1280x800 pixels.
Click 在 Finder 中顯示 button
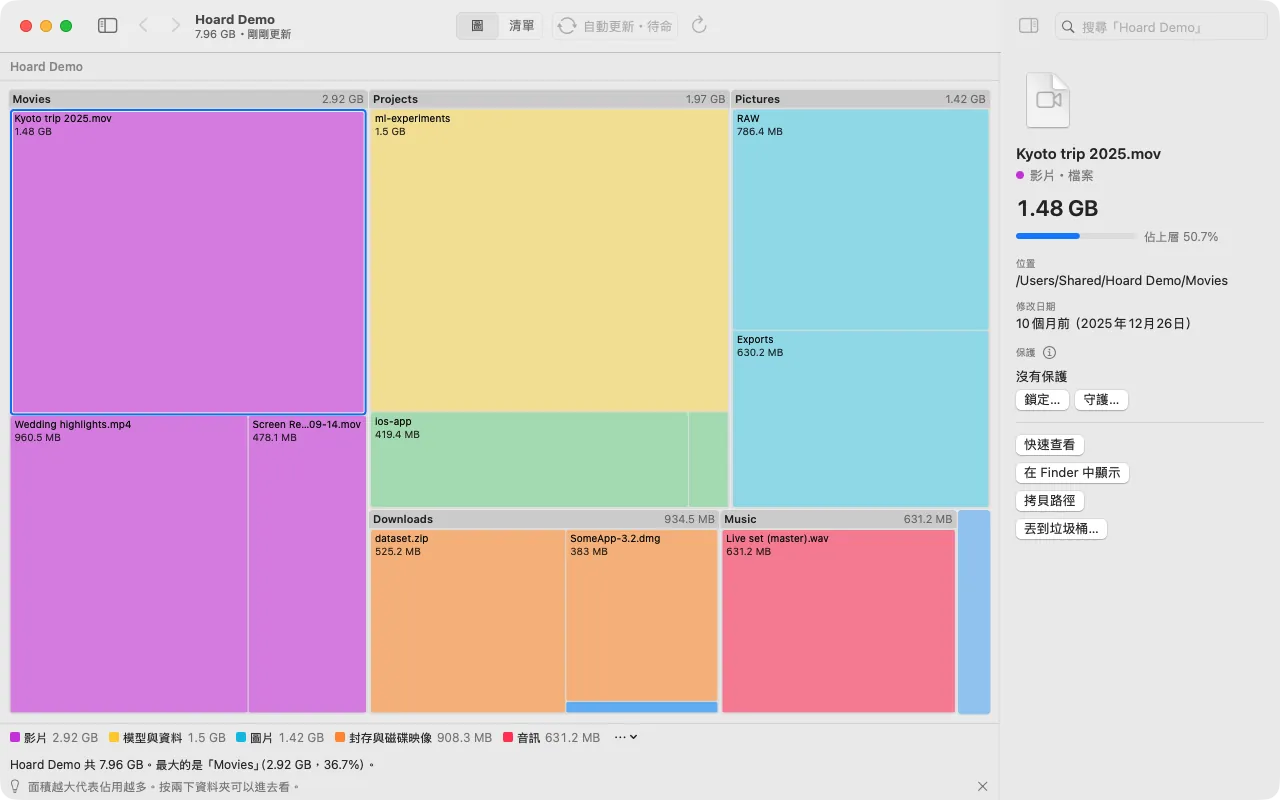[x=1072, y=473]
